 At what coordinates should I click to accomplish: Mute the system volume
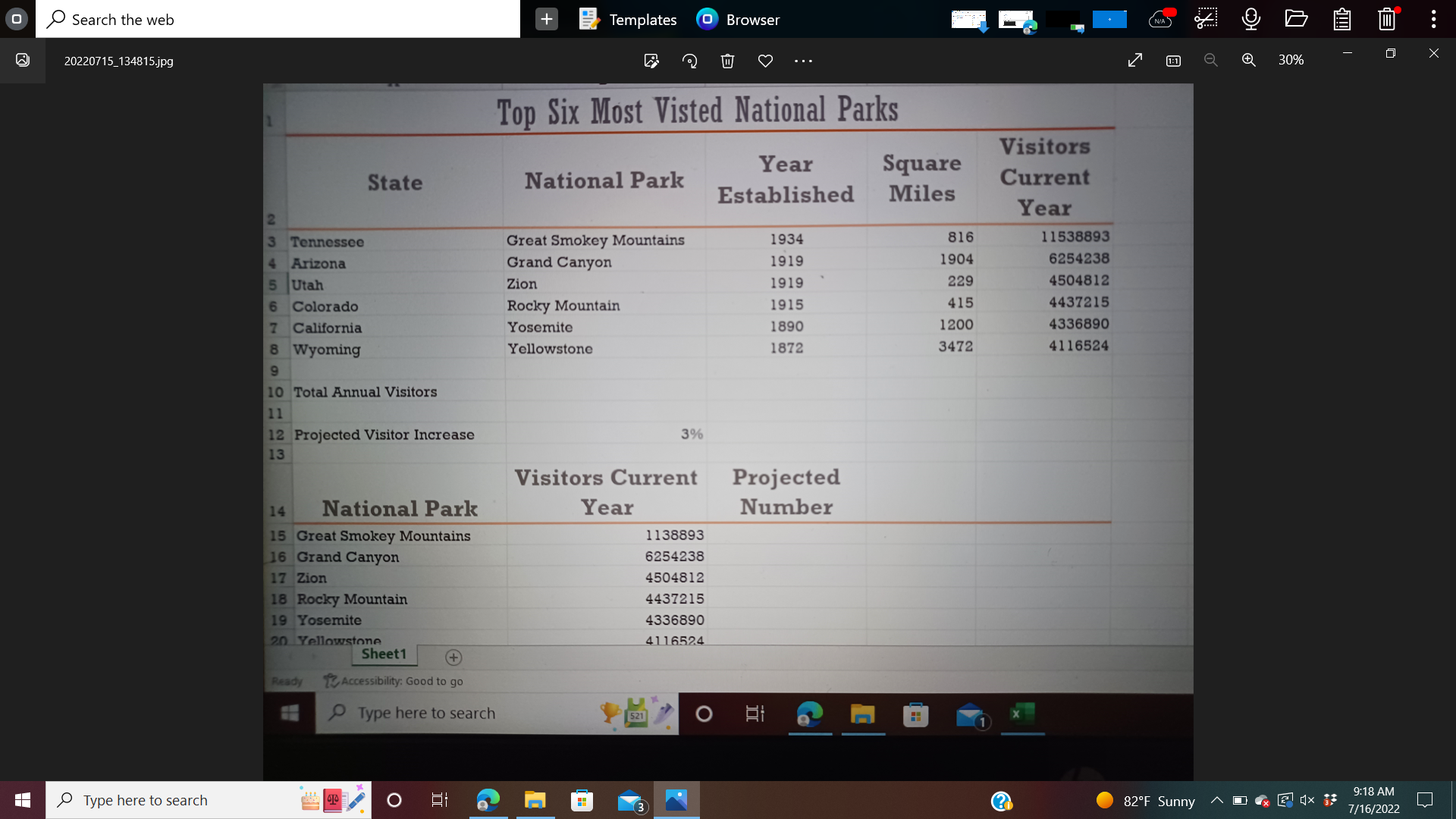[1307, 800]
